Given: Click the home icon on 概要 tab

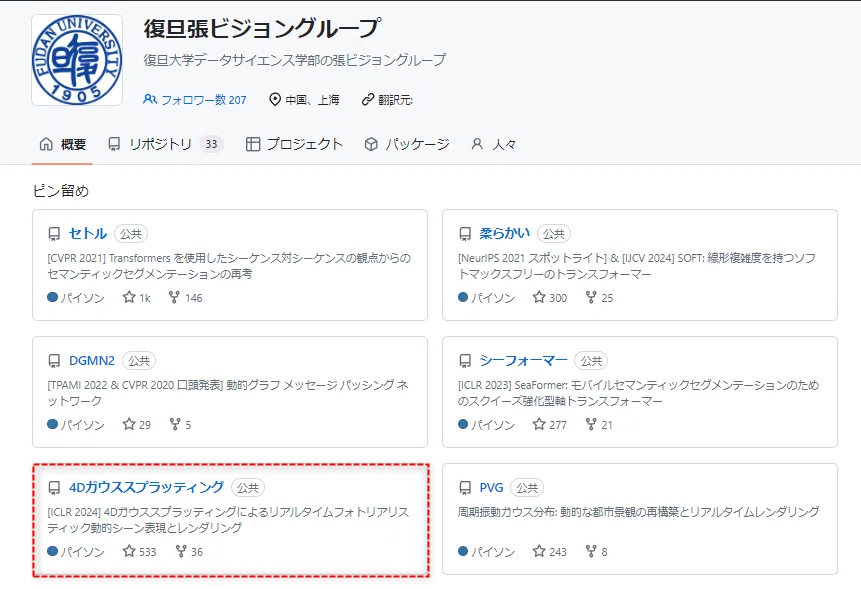Looking at the screenshot, I should click(46, 144).
